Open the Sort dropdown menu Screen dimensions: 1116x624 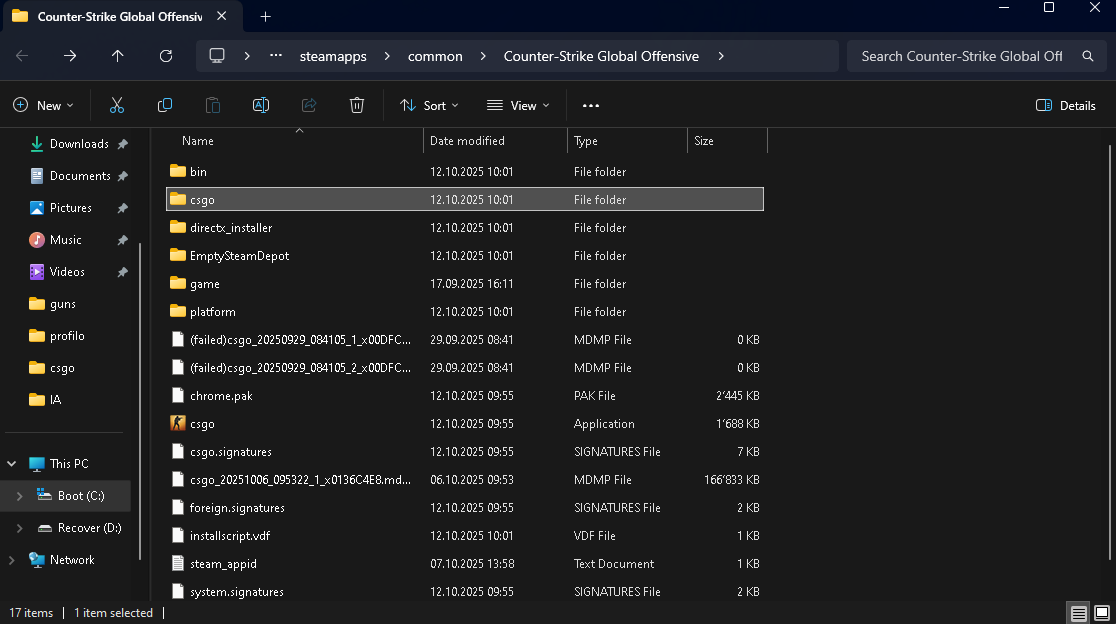click(429, 105)
